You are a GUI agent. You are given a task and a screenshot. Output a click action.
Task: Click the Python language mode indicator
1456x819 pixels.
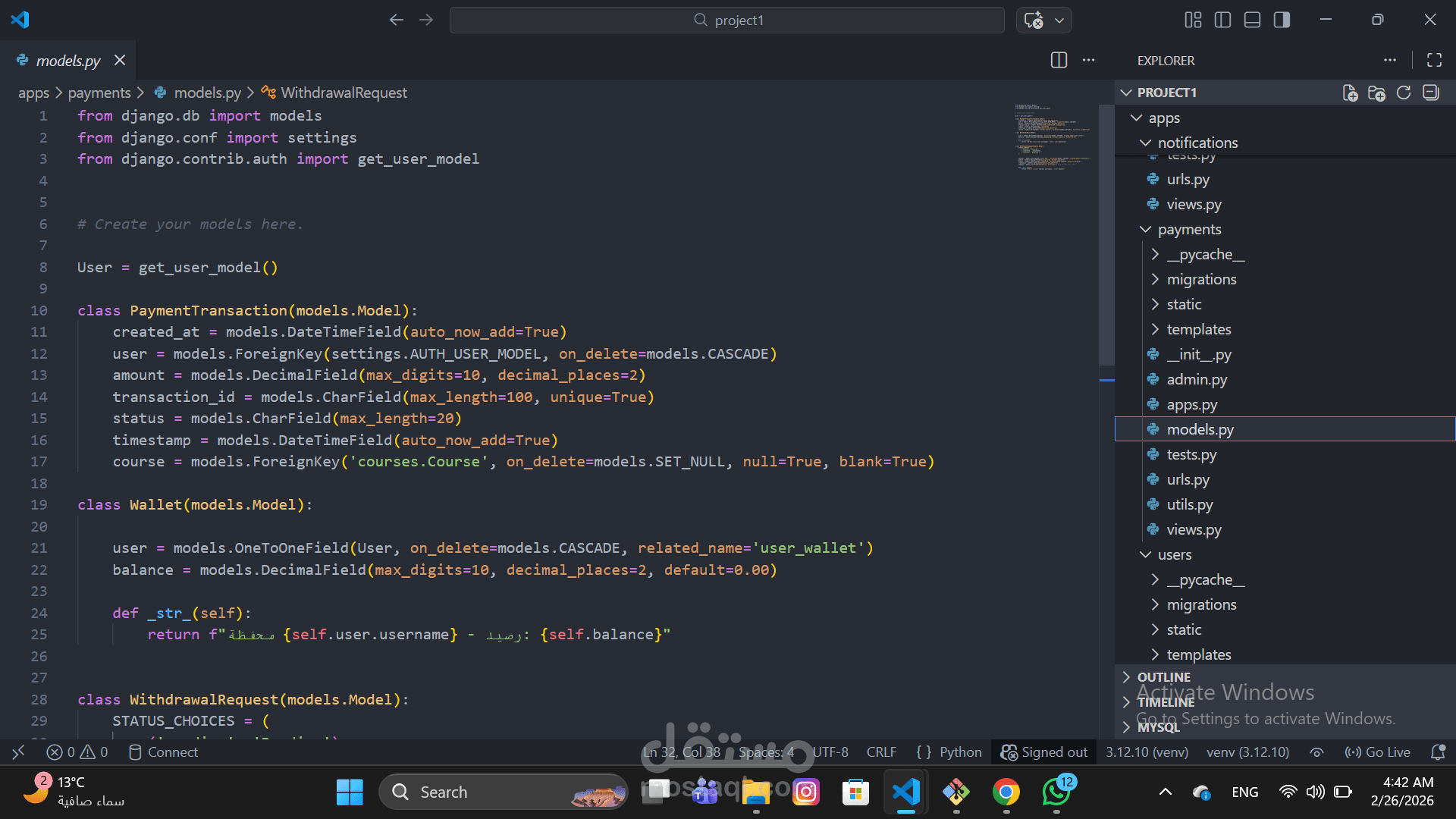coord(959,752)
